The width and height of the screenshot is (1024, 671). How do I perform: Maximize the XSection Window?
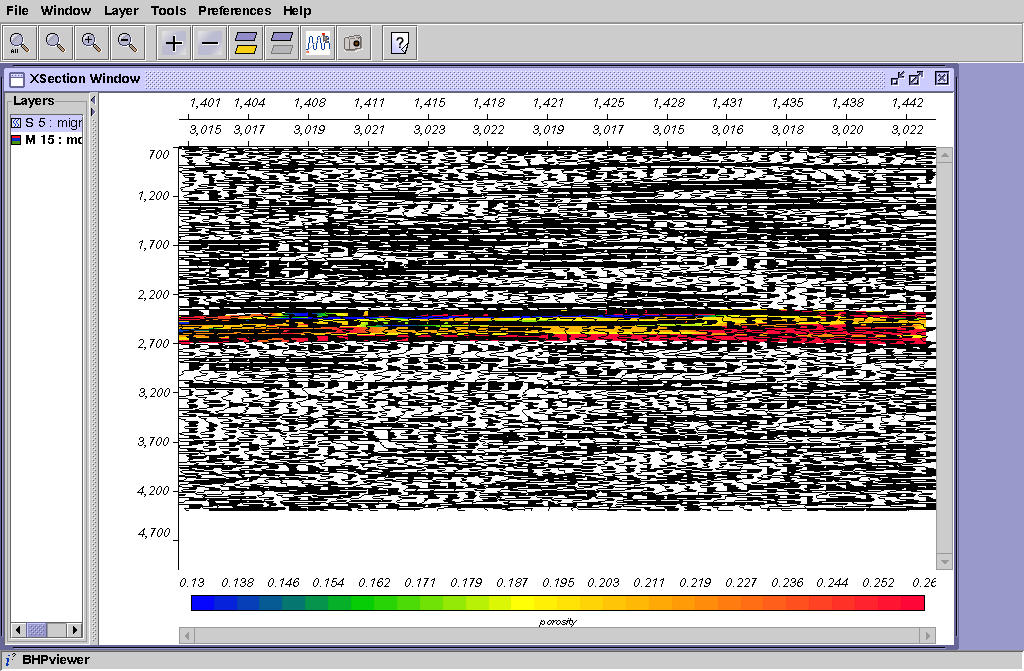point(916,78)
